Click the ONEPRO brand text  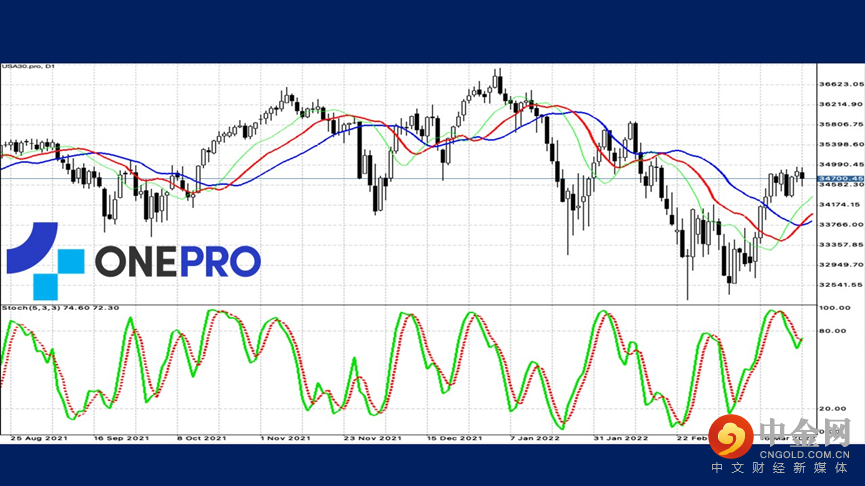(x=178, y=261)
